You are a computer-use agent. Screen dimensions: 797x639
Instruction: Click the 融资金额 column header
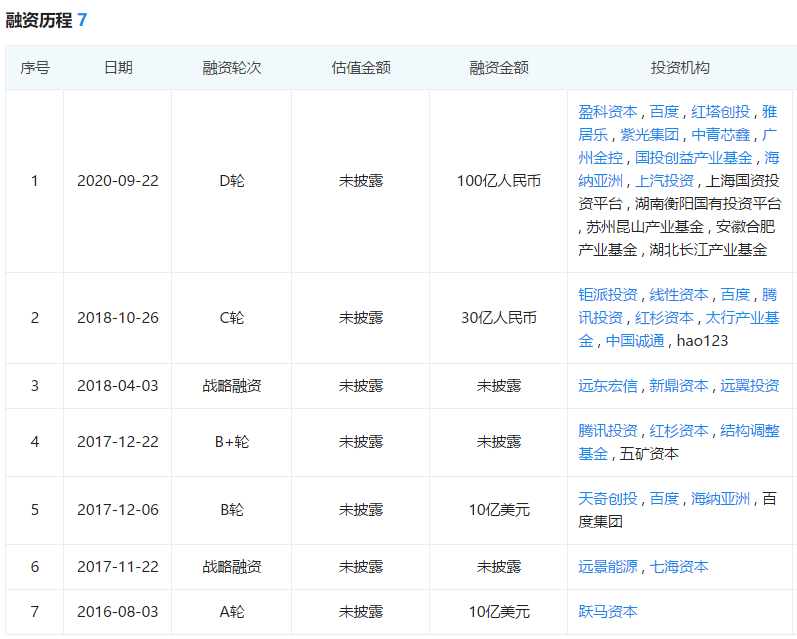(499, 68)
